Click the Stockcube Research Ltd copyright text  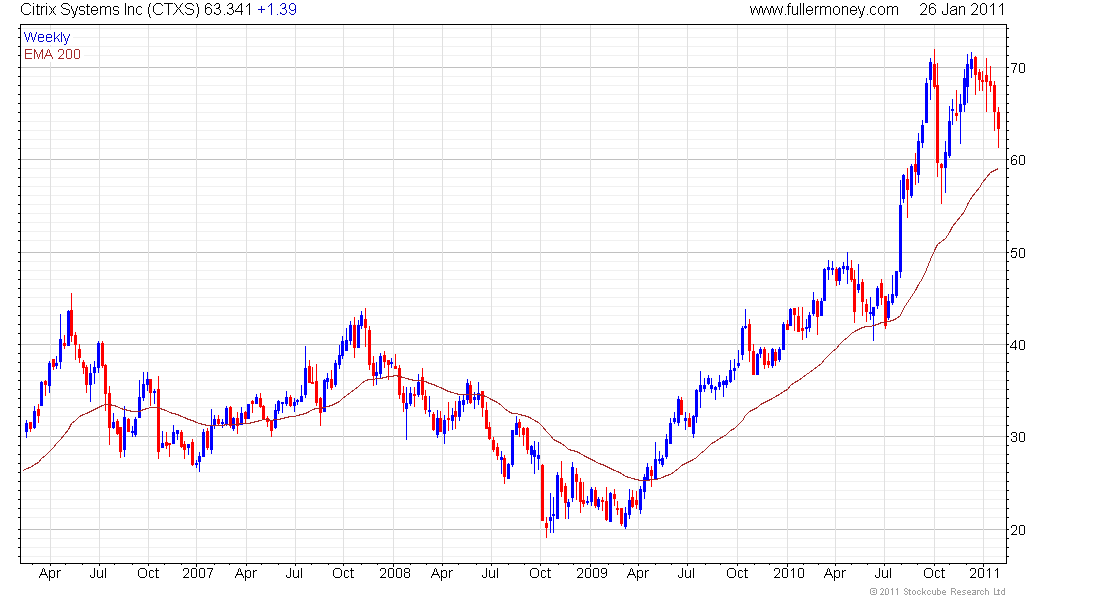pos(937,592)
